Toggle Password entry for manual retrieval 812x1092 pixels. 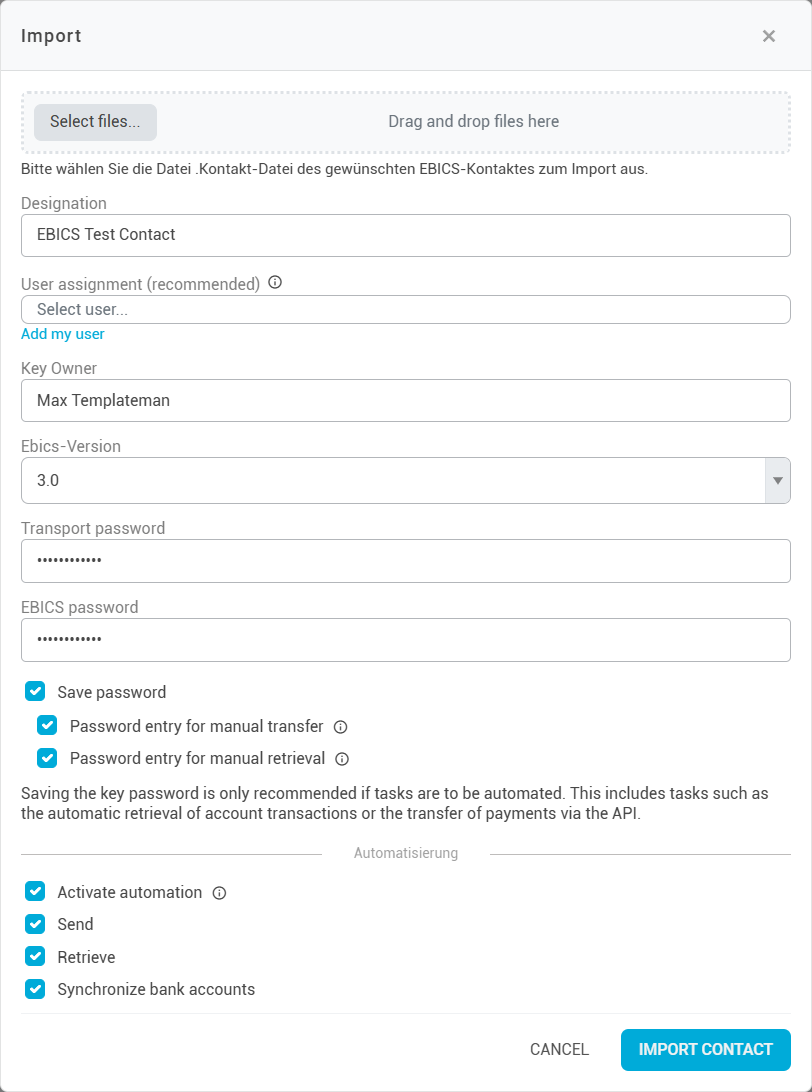pos(47,758)
